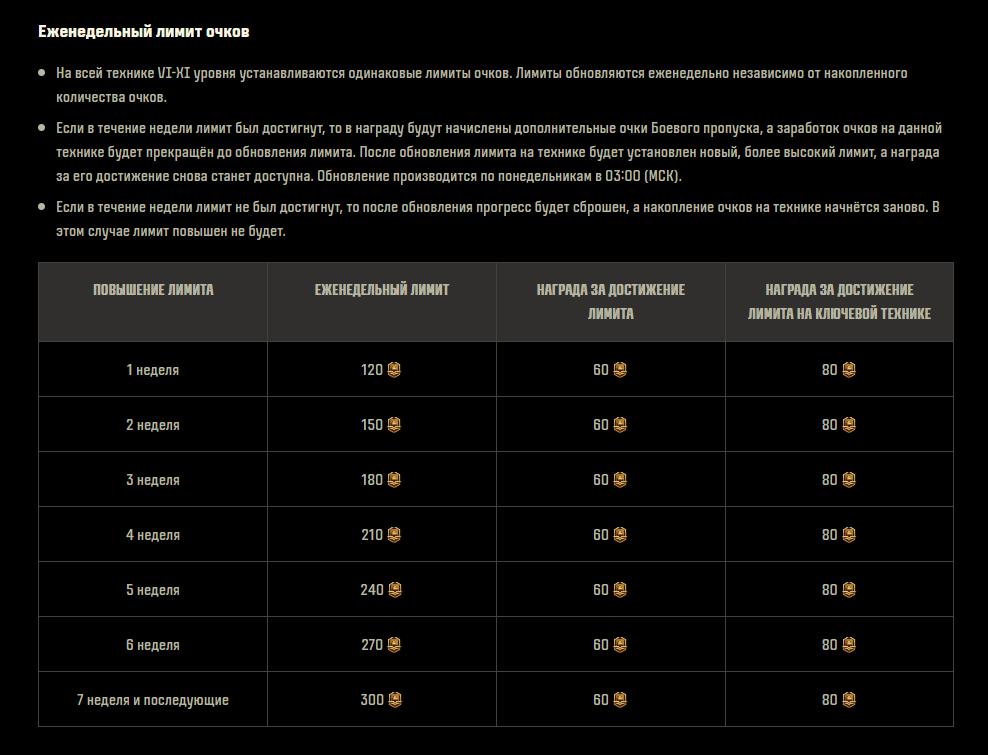The height and width of the screenshot is (755, 988).
Task: Click the badge icon next to 210 limit
Action: (394, 535)
